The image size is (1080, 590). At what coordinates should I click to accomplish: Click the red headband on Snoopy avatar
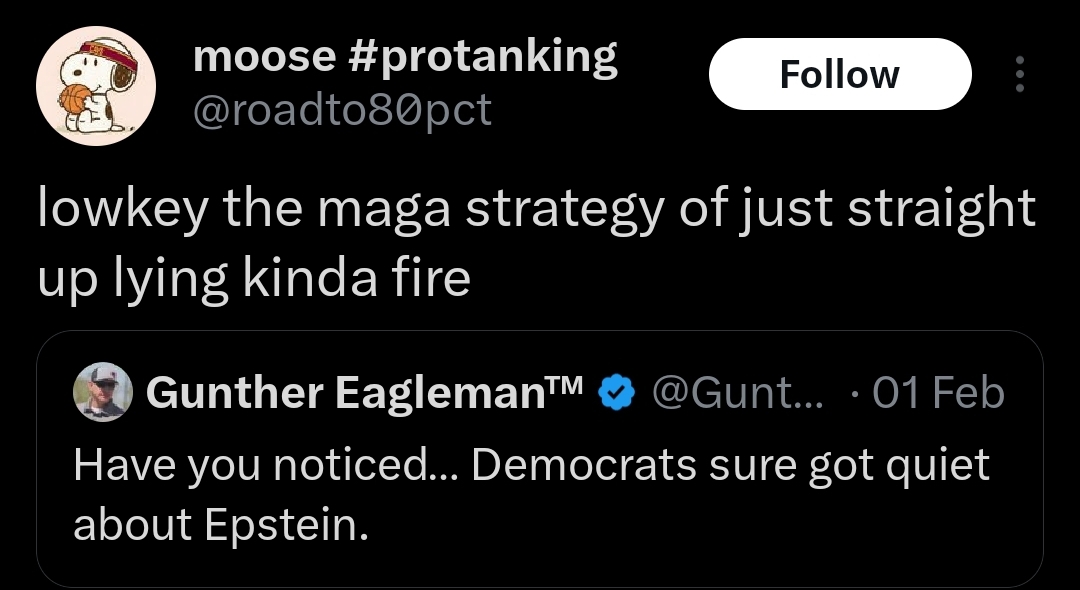[108, 53]
